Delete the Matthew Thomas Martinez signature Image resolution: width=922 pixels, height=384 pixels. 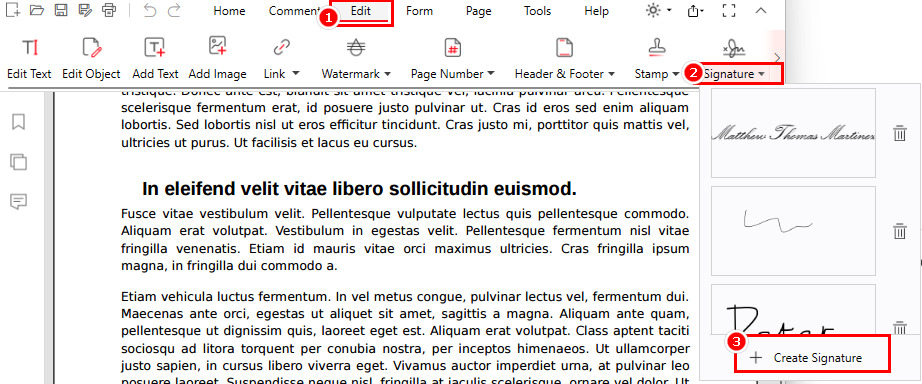(900, 133)
